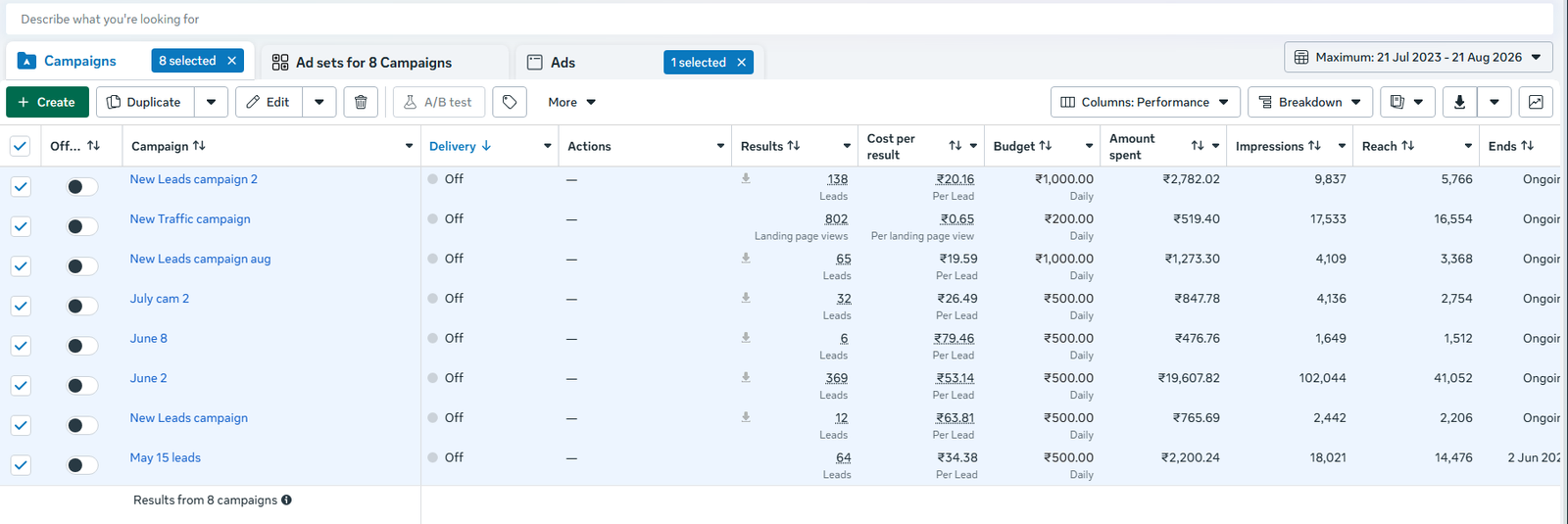Uncheck New Leads campaign 2 checkbox
The width and height of the screenshot is (1568, 524).
pyautogui.click(x=21, y=186)
